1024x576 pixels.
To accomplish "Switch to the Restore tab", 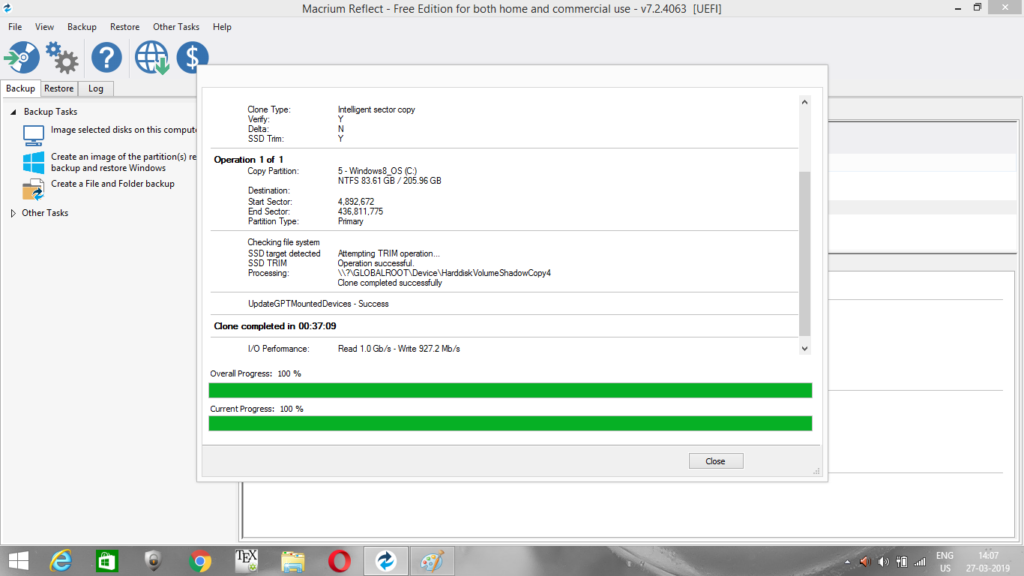I will (59, 88).
